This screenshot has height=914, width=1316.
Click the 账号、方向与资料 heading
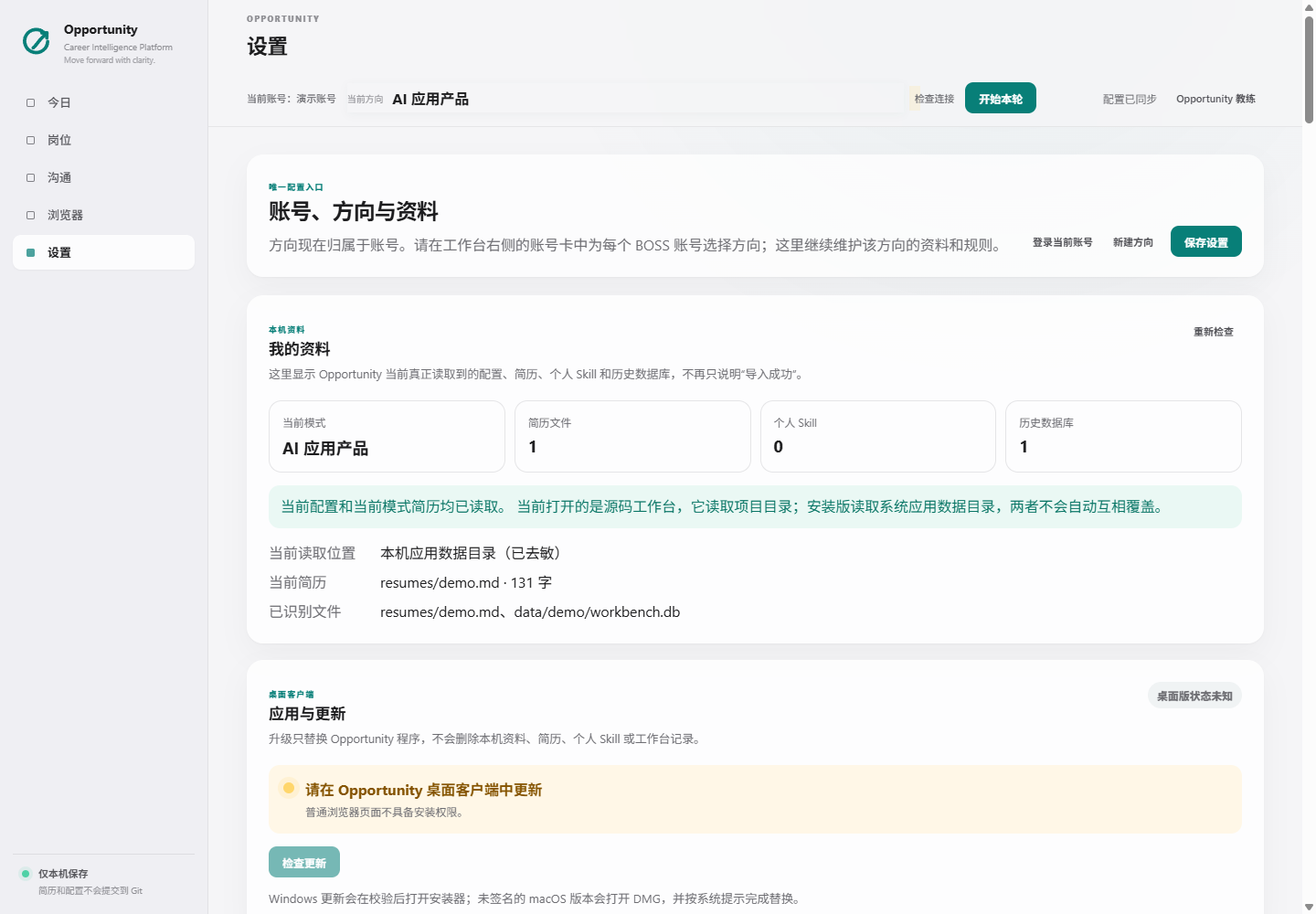click(x=354, y=212)
